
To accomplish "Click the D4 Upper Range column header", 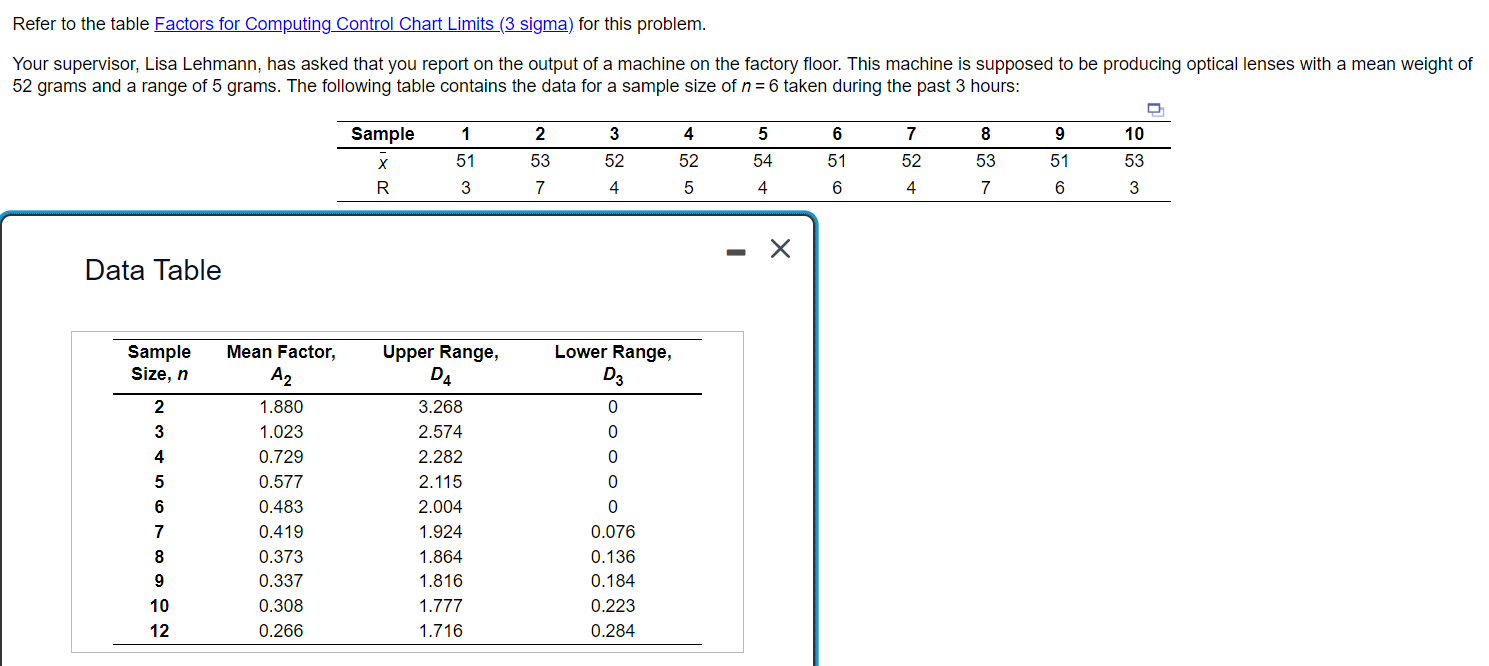I will tap(440, 362).
